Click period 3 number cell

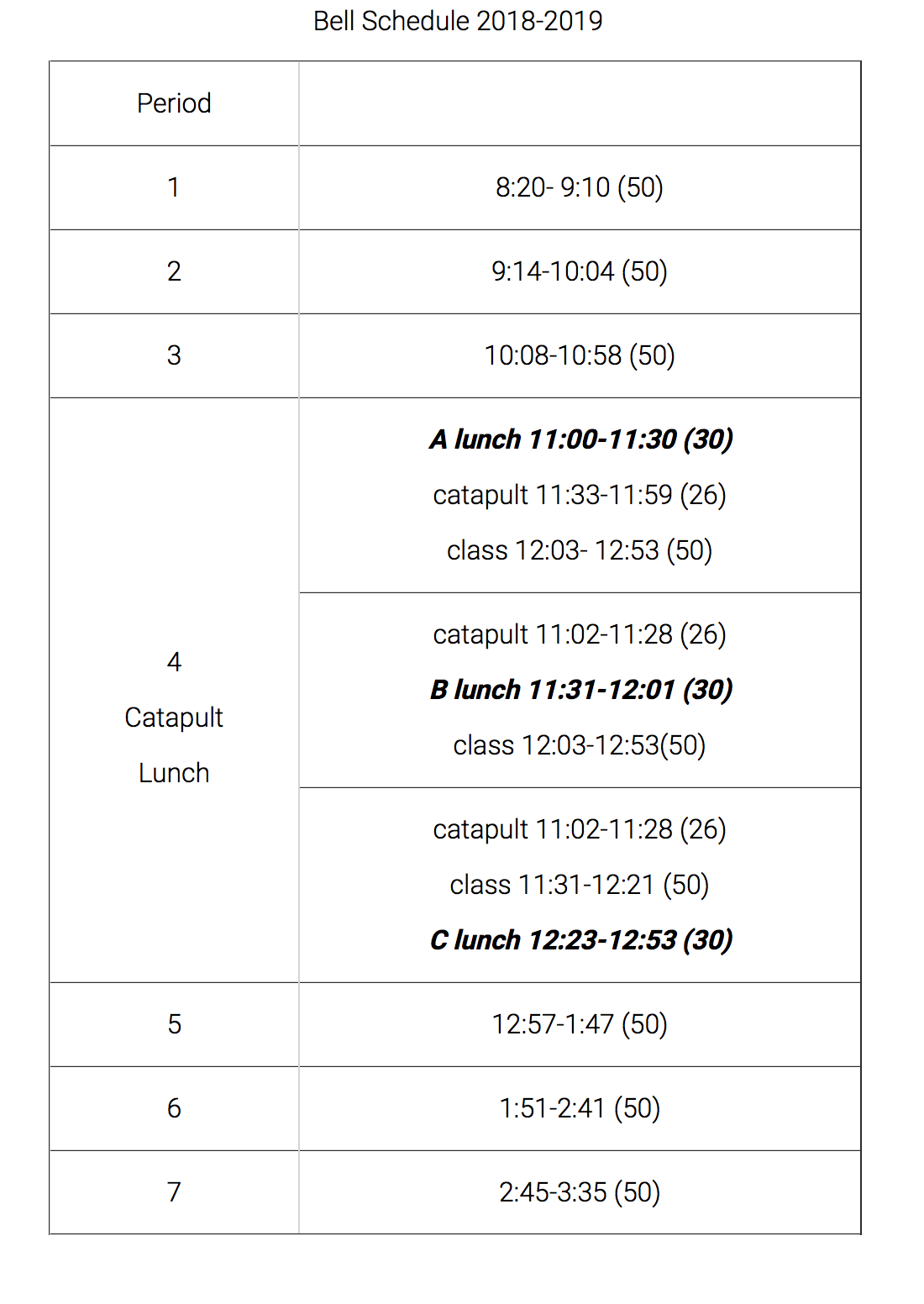coord(174,355)
